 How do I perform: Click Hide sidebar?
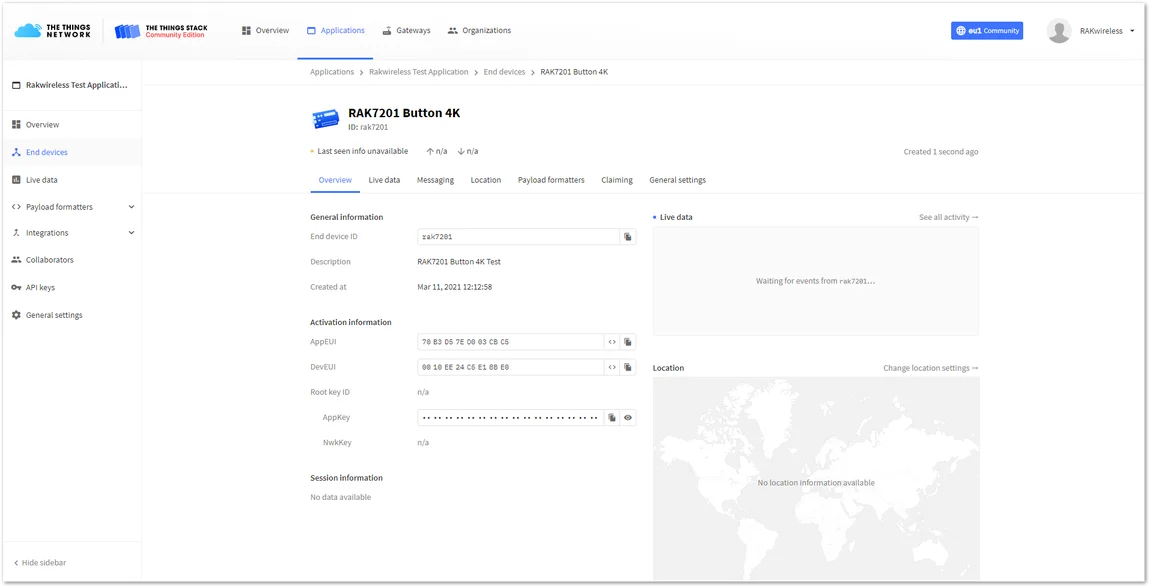[x=40, y=563]
